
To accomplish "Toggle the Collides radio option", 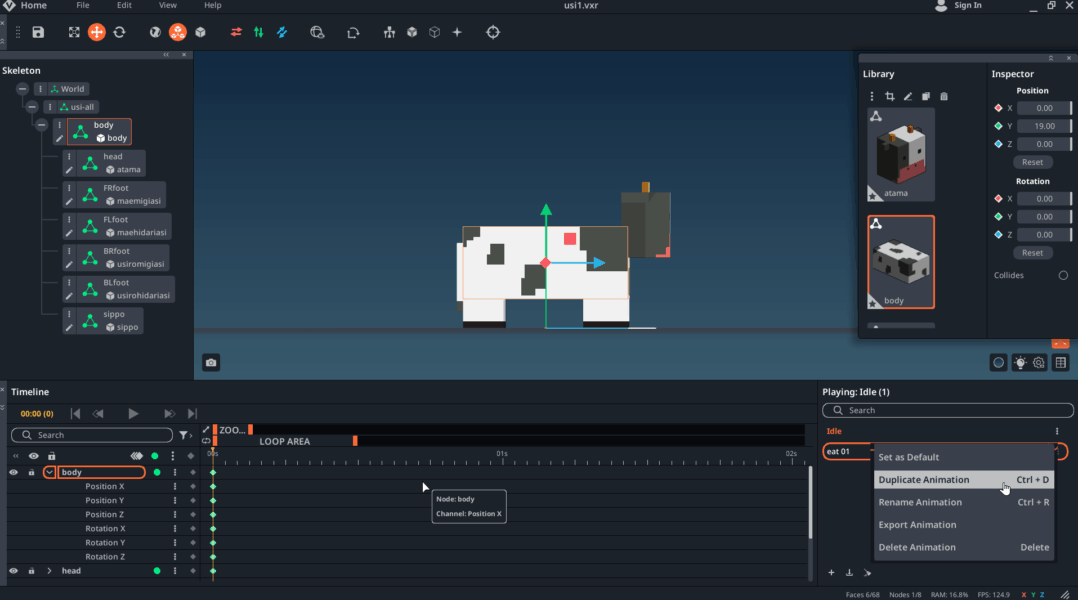I will tap(1063, 275).
